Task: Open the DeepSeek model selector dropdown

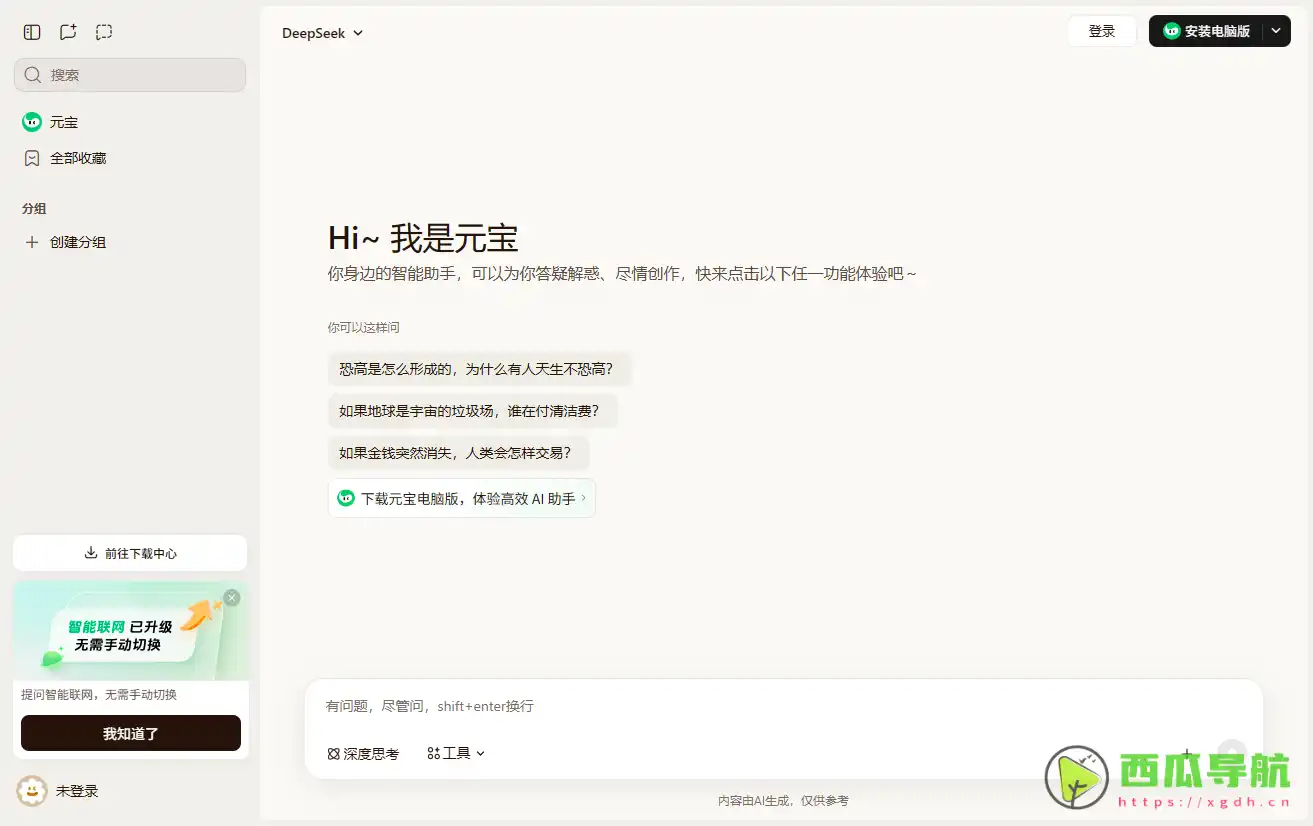Action: click(322, 32)
